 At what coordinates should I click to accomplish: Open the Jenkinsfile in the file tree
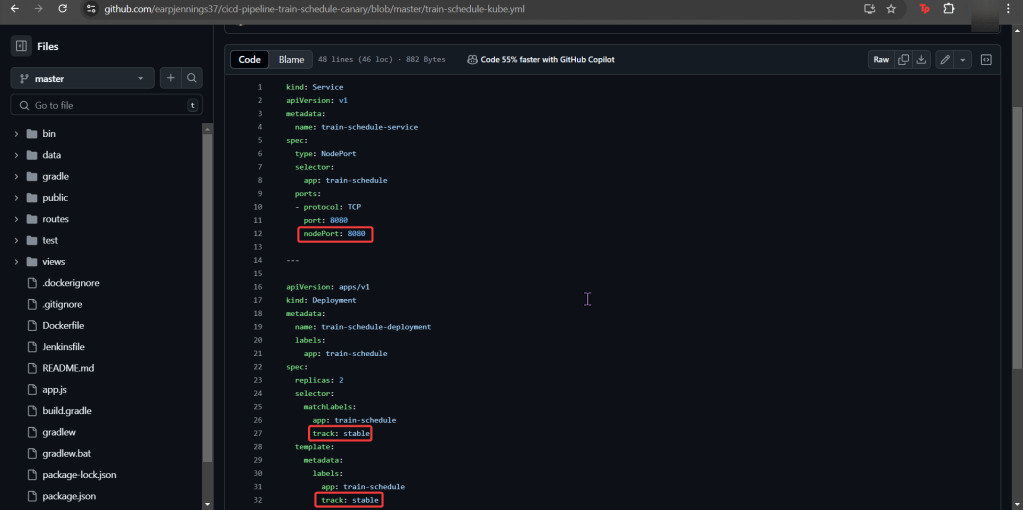pos(63,347)
